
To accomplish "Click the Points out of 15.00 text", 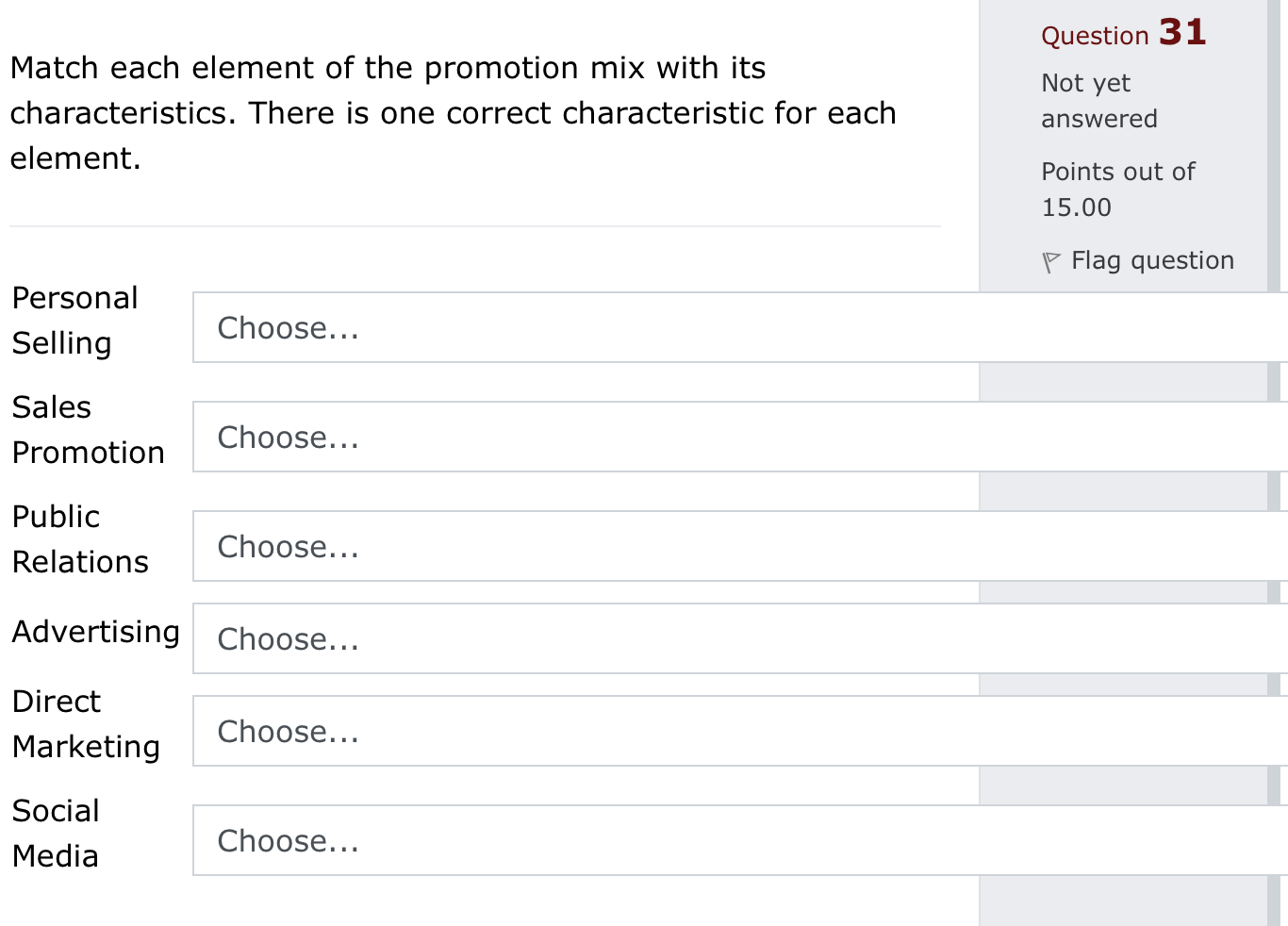I will (1117, 190).
